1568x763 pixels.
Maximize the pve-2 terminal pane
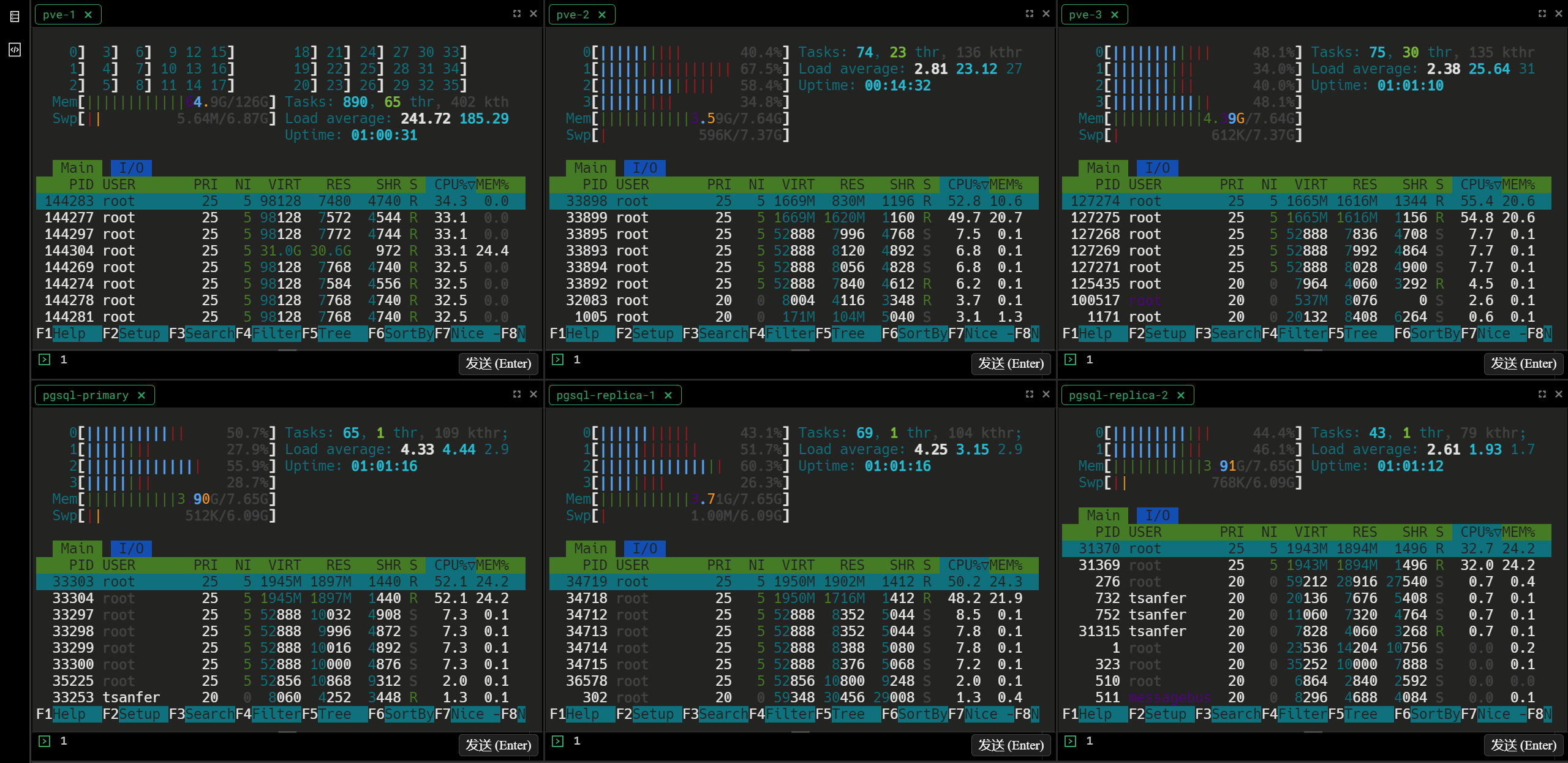tap(1030, 13)
